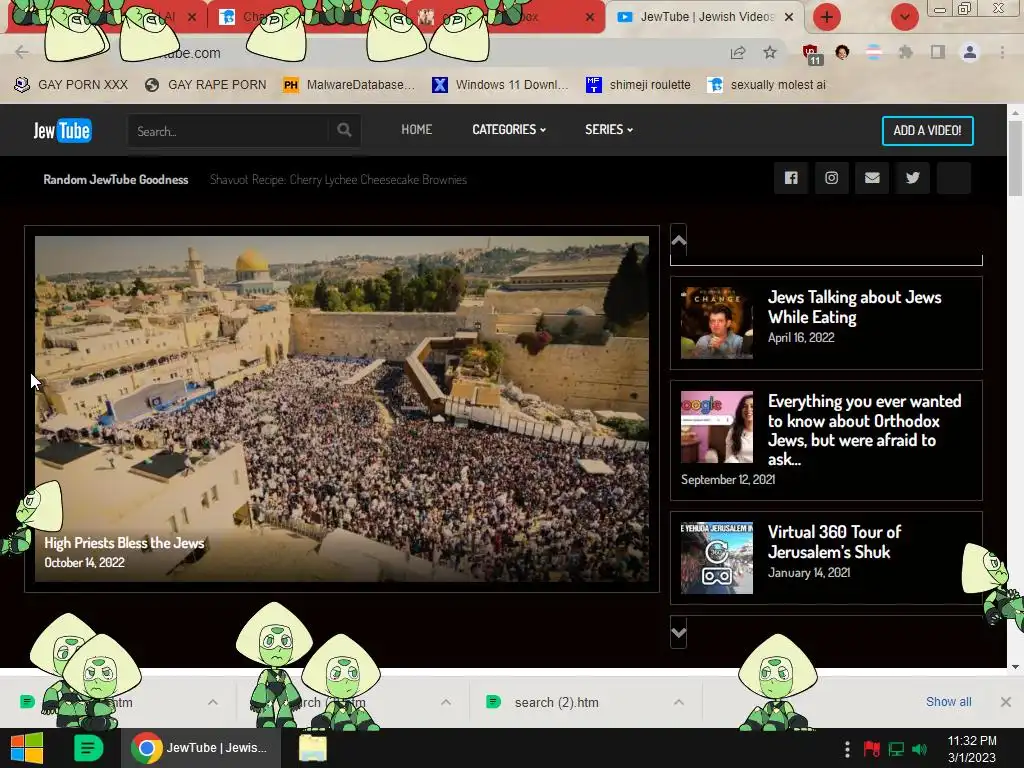Click the browser back arrow
Image resolution: width=1024 pixels, height=768 pixels.
(x=22, y=52)
